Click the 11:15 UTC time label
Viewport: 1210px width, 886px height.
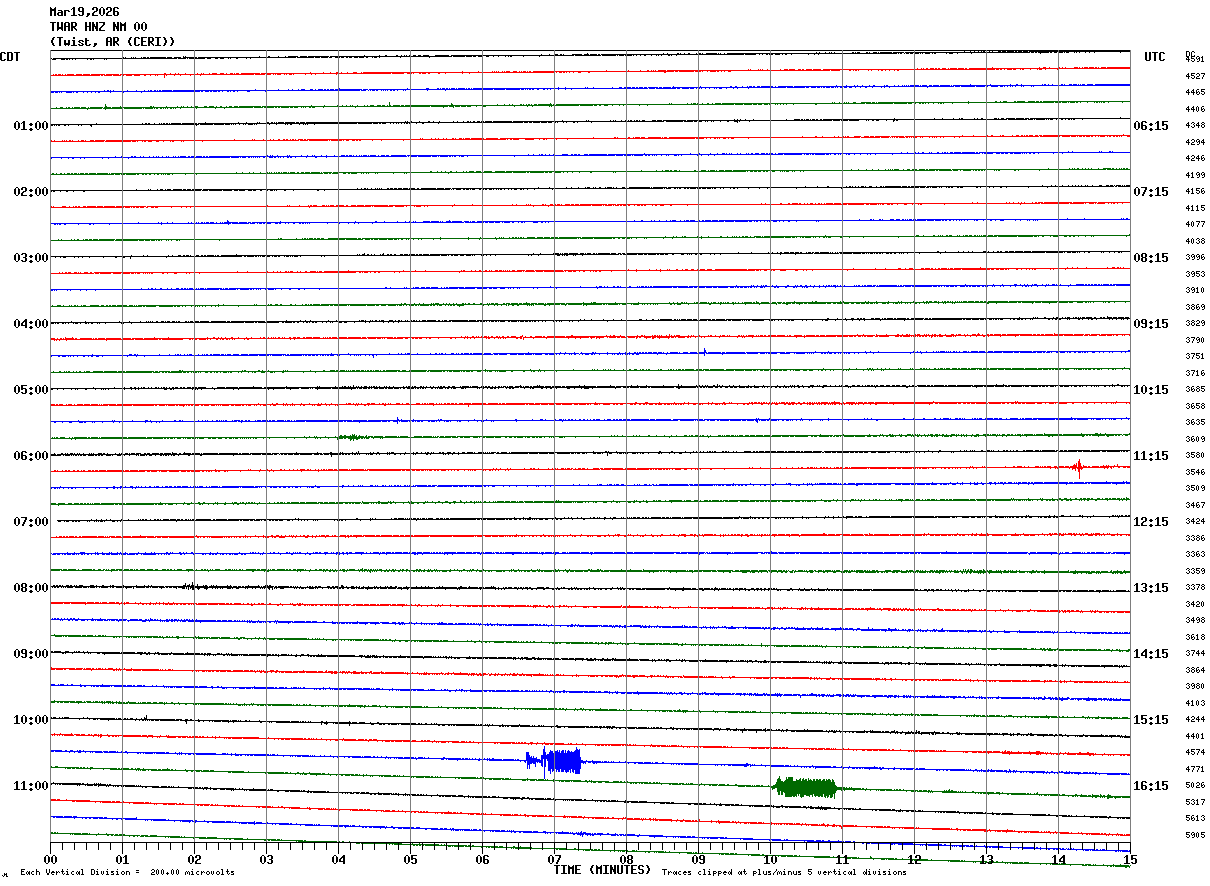(1151, 456)
